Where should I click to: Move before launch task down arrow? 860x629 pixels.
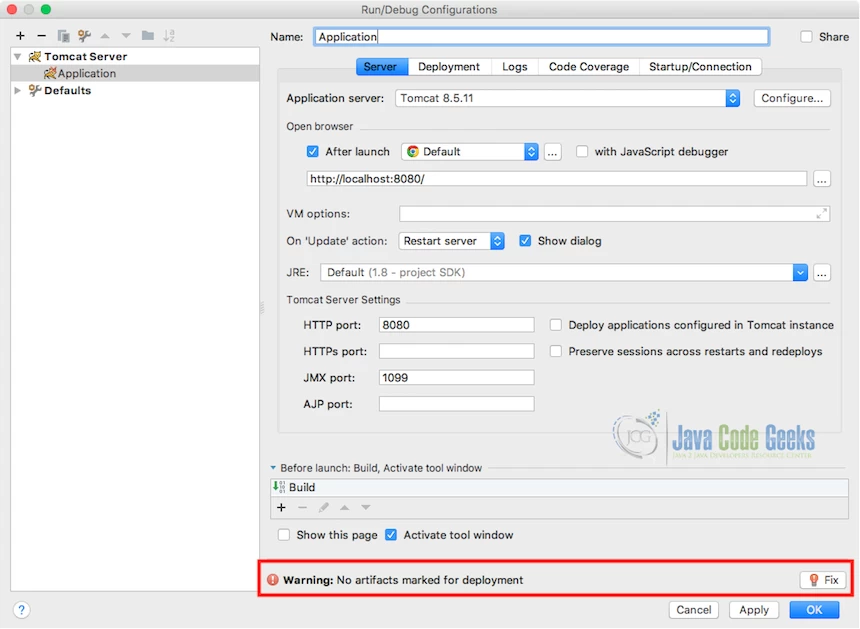pyautogui.click(x=366, y=507)
